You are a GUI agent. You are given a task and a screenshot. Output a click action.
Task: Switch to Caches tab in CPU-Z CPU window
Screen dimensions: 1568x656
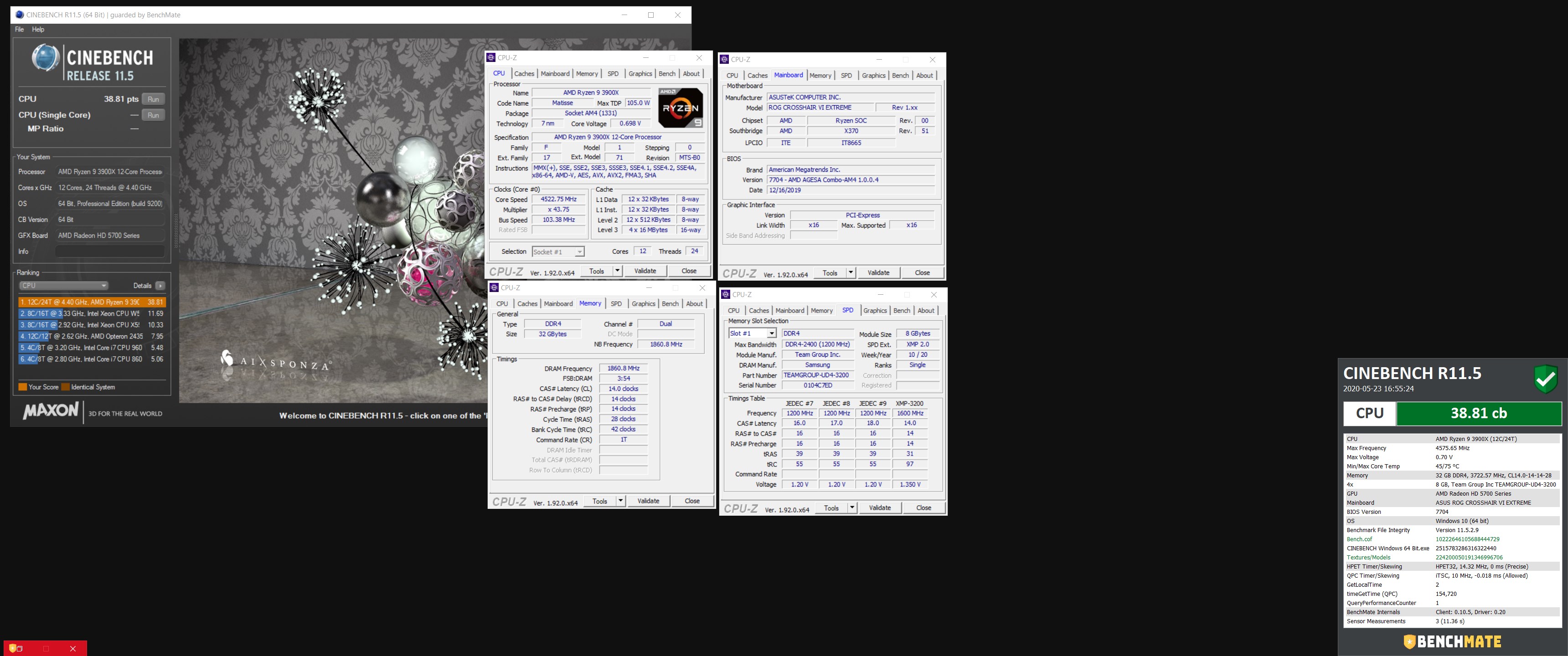(524, 74)
